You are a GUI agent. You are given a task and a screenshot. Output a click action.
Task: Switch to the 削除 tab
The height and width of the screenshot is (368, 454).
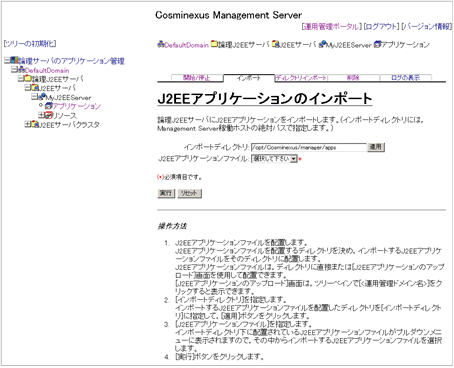pyautogui.click(x=353, y=78)
